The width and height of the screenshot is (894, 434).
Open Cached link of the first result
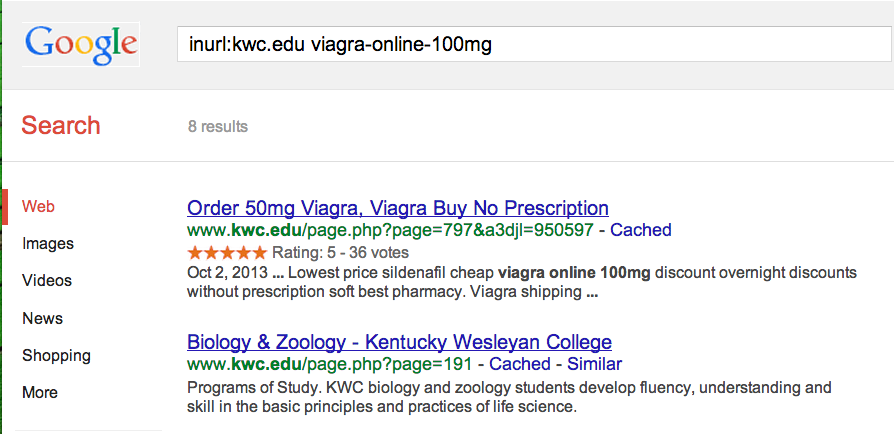pyautogui.click(x=641, y=230)
